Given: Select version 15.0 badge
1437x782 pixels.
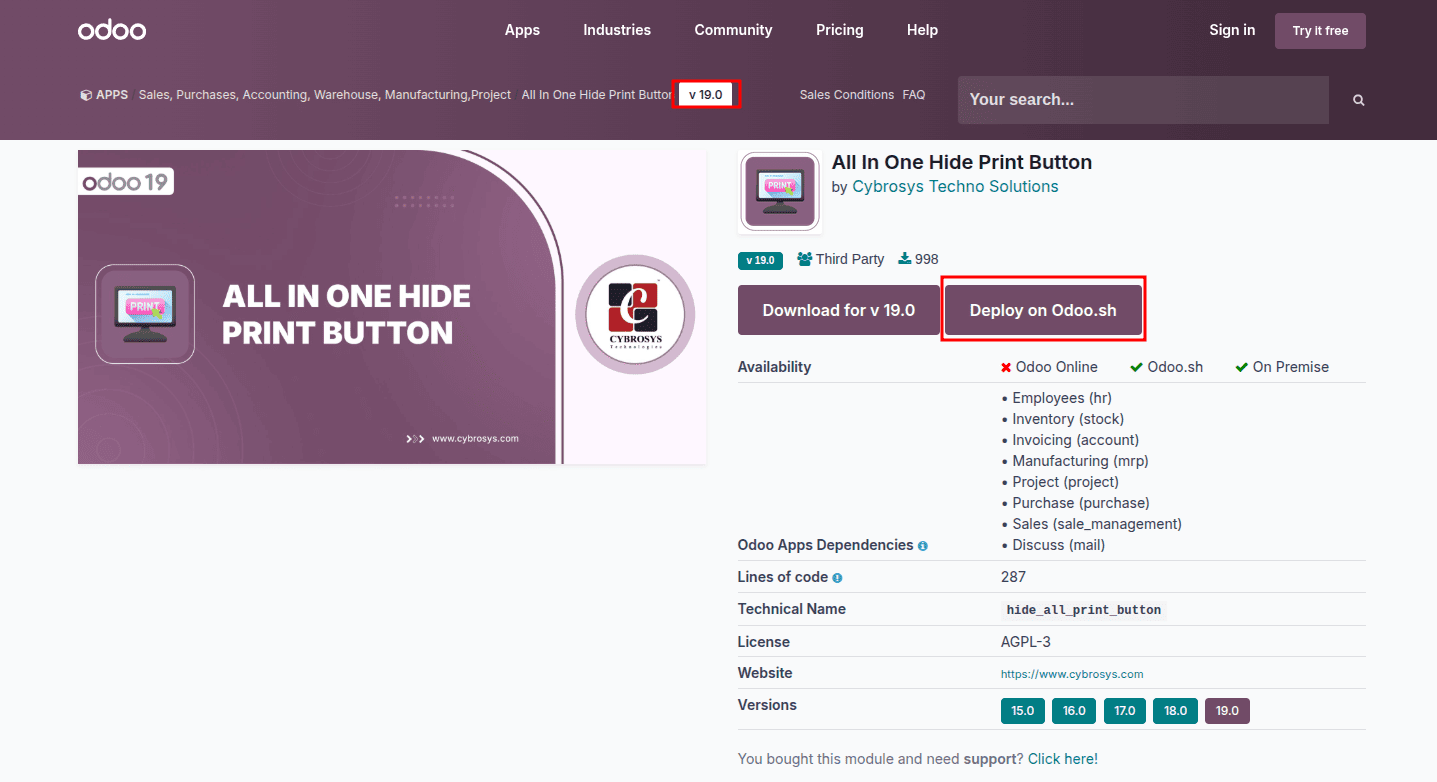Looking at the screenshot, I should click(x=1022, y=710).
